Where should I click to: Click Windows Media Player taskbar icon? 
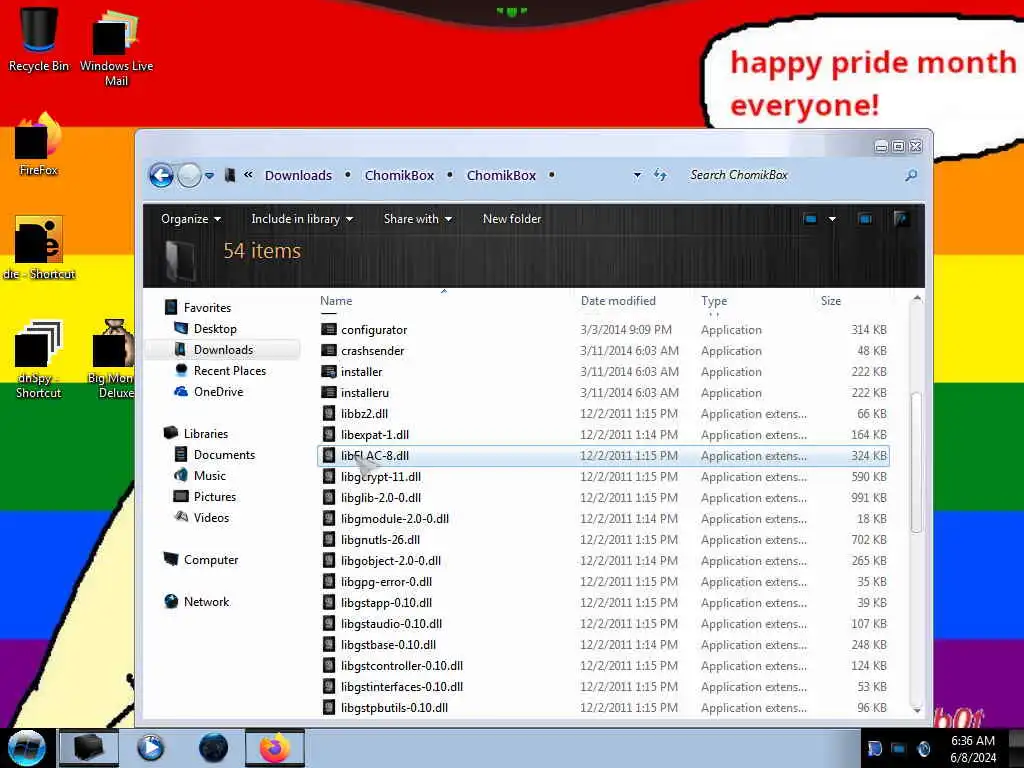(x=151, y=748)
